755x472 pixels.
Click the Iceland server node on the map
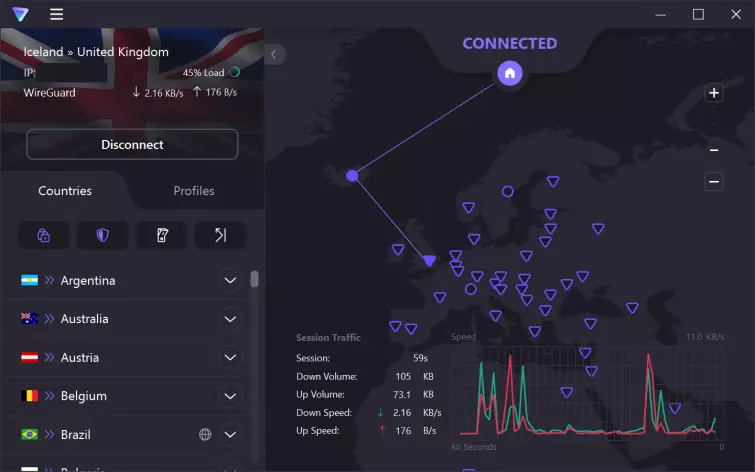pos(352,176)
